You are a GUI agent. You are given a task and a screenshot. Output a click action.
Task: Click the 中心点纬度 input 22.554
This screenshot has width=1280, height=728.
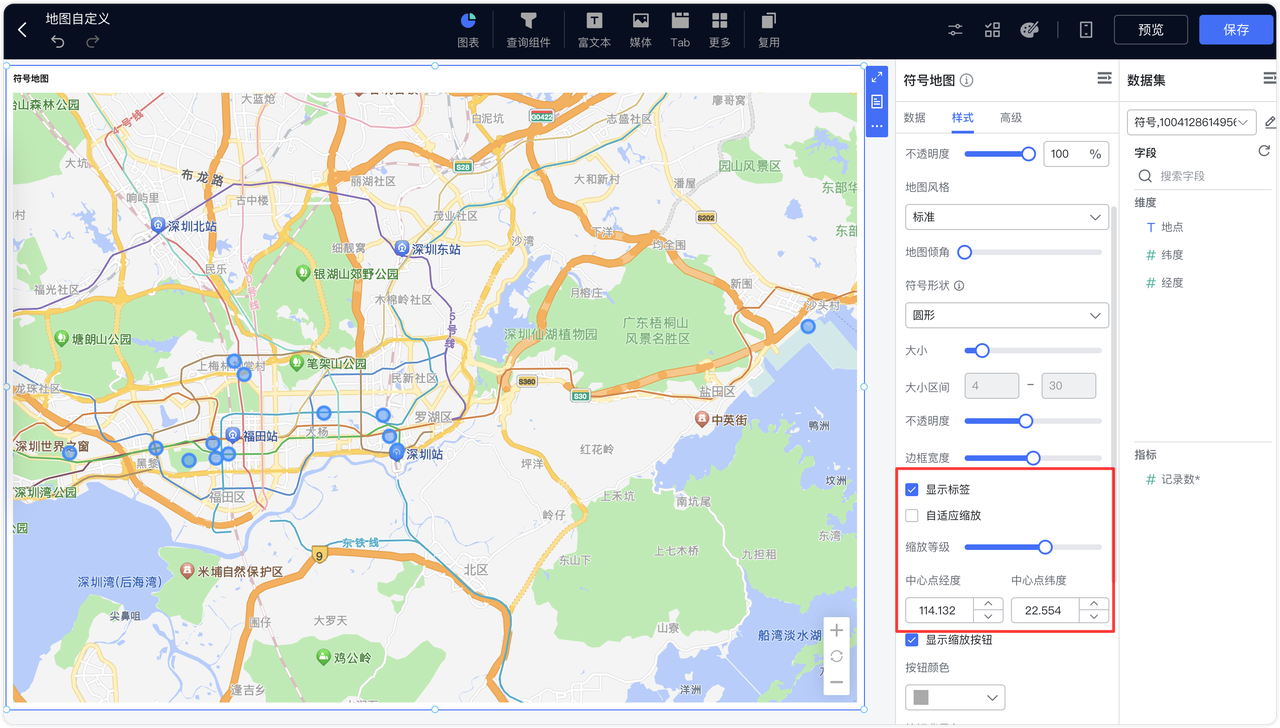[x=1044, y=610]
